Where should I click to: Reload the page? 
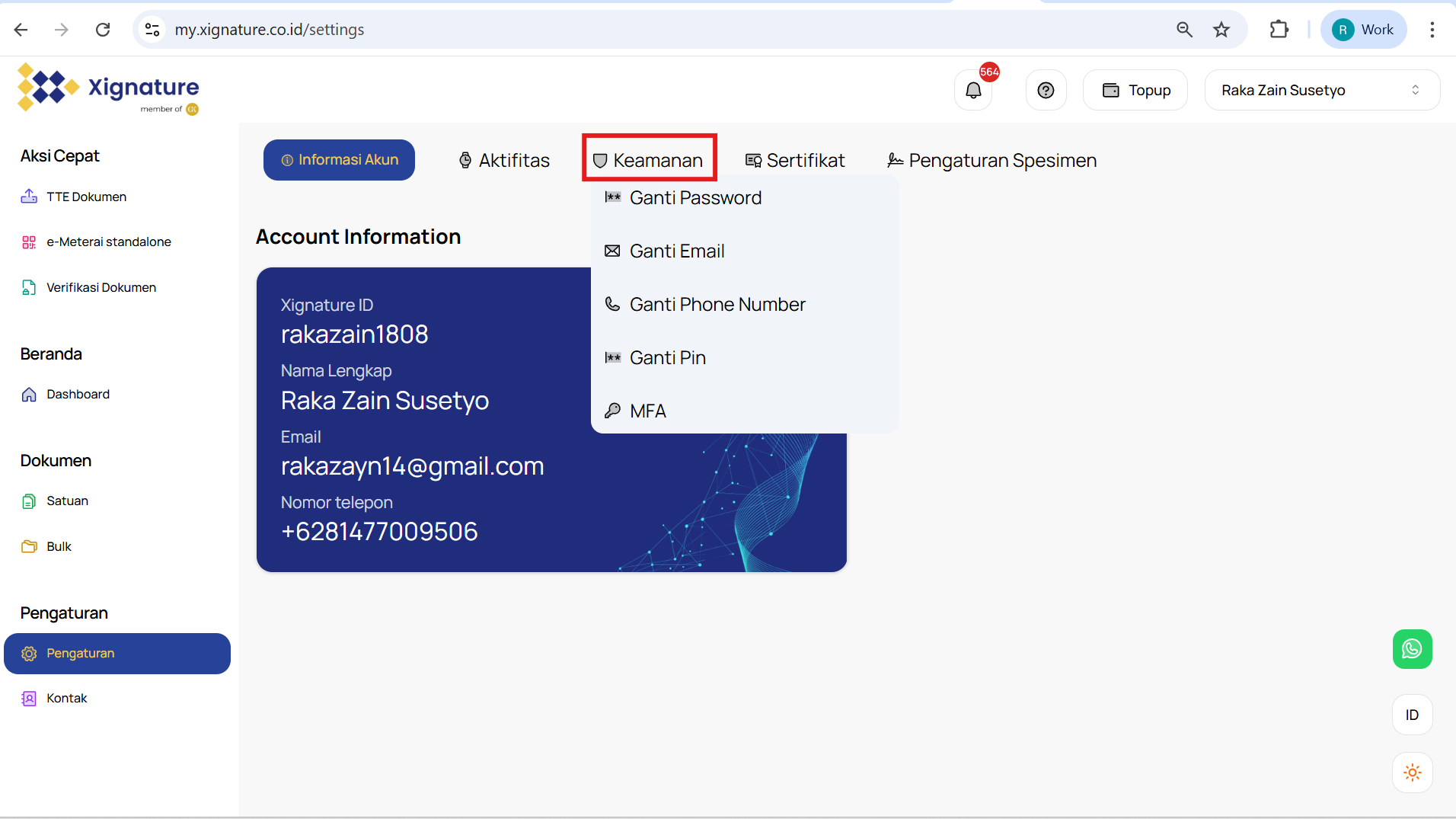(103, 30)
